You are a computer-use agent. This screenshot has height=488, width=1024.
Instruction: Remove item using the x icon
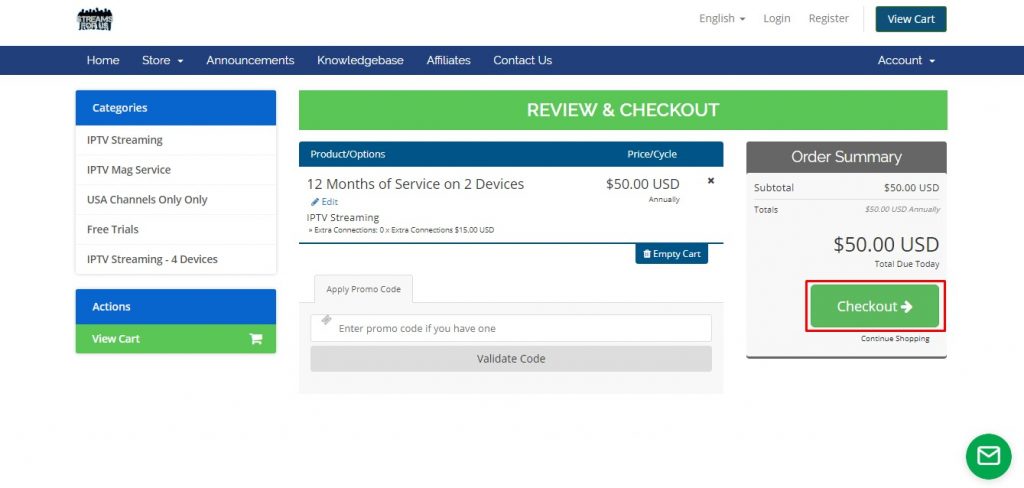[x=711, y=181]
